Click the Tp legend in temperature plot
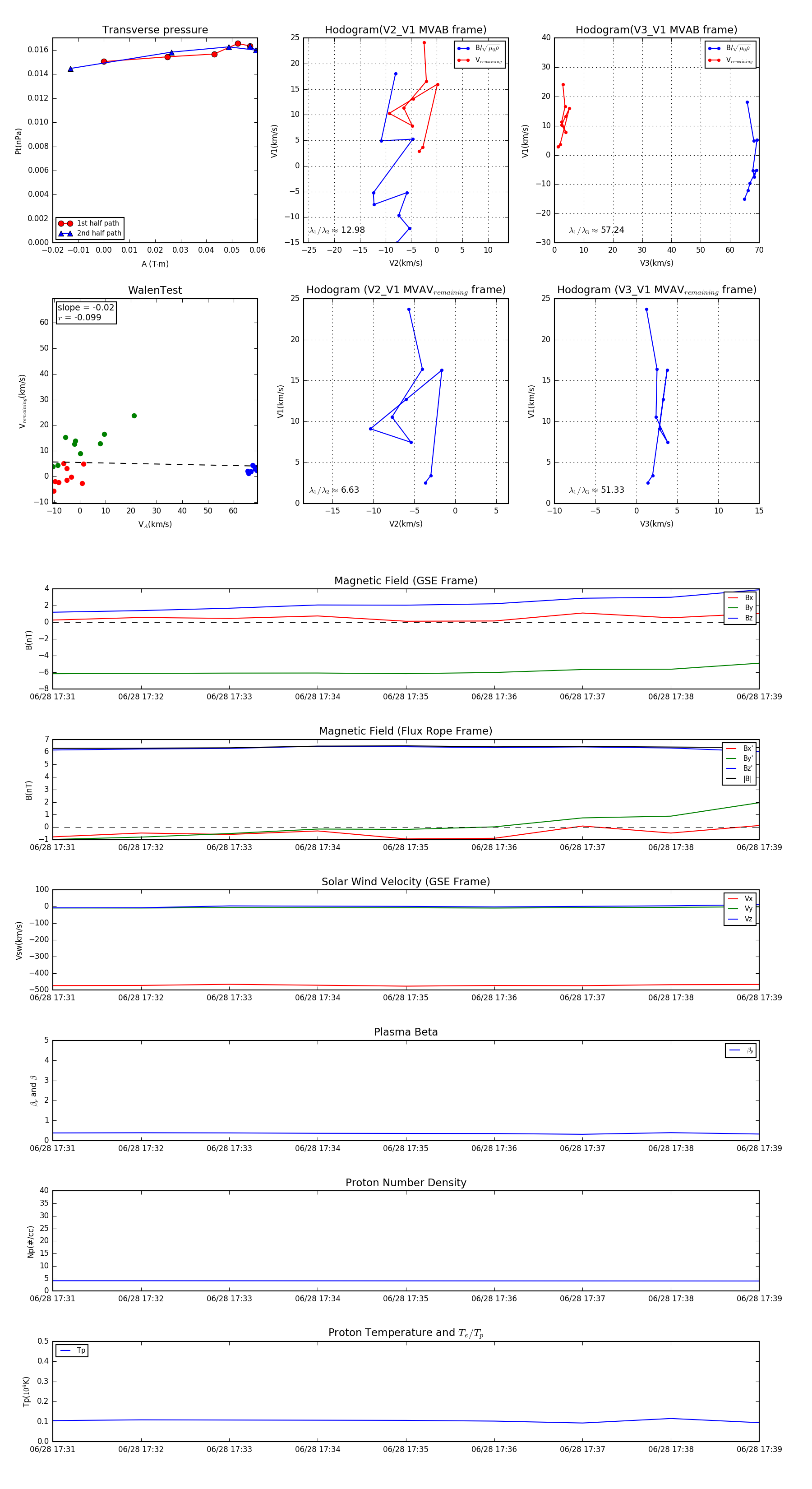812x1489 pixels. point(72,1351)
